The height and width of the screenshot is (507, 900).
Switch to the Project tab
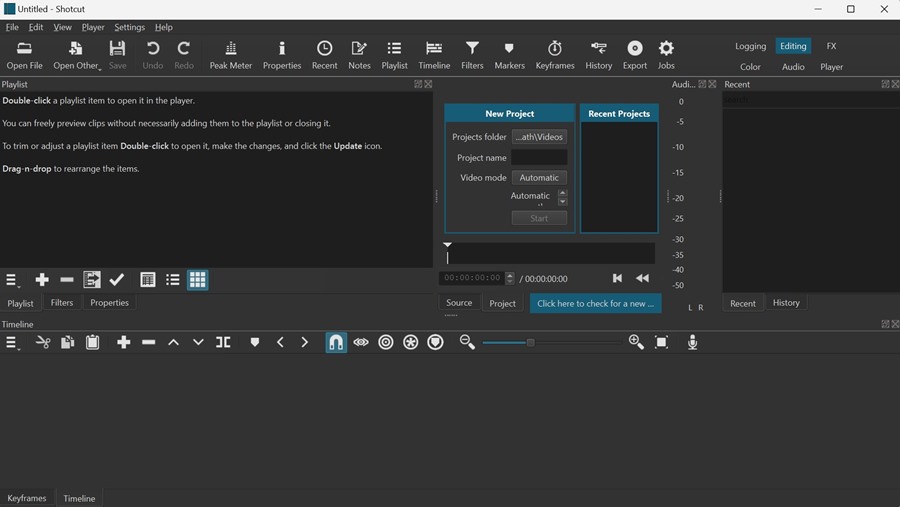click(x=502, y=303)
